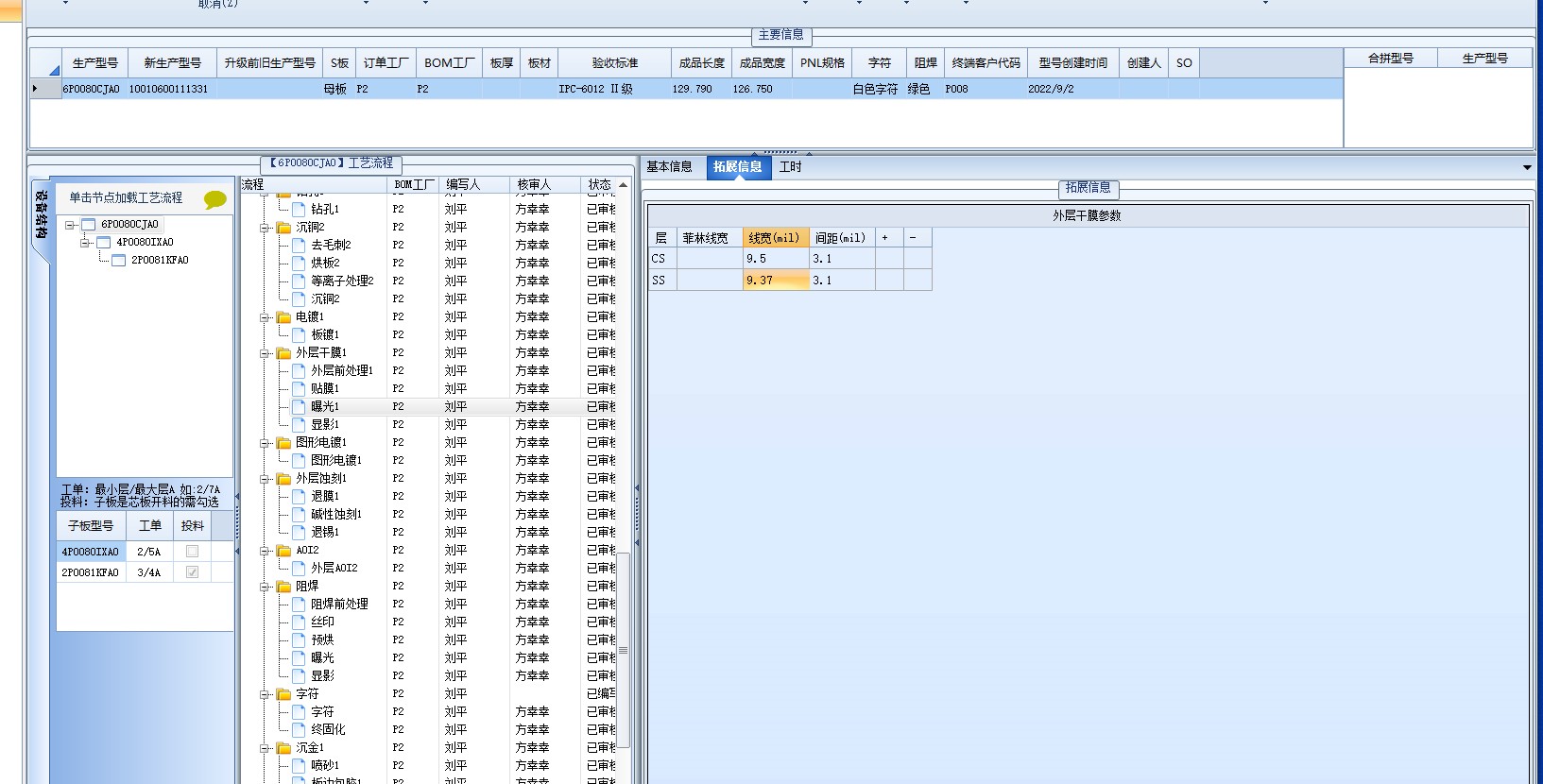Click the process list scroll-up arrow
Viewport: 1543px width, 784px height.
coord(623,185)
